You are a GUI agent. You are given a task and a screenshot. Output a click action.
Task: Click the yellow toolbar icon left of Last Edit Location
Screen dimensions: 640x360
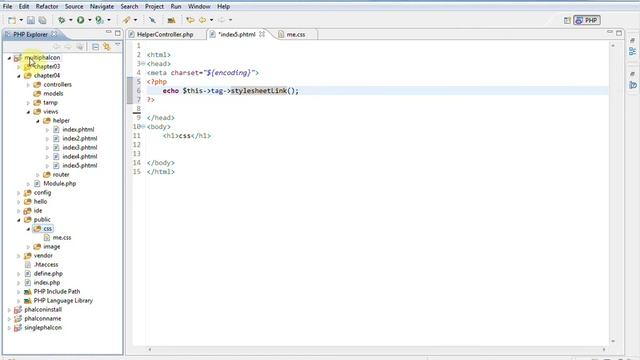pyautogui.click(x=171, y=20)
